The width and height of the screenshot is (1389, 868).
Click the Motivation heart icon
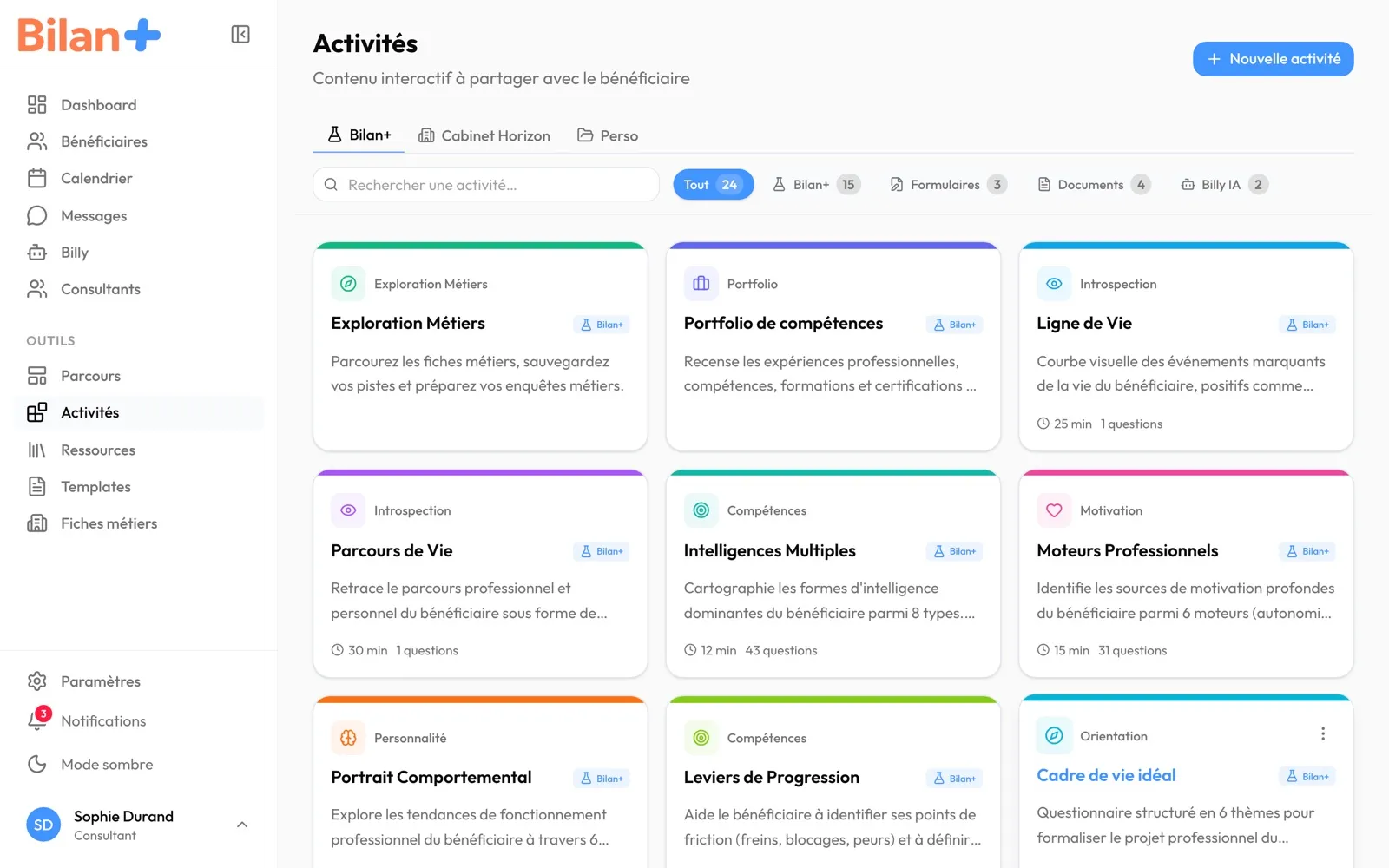pyautogui.click(x=1054, y=510)
